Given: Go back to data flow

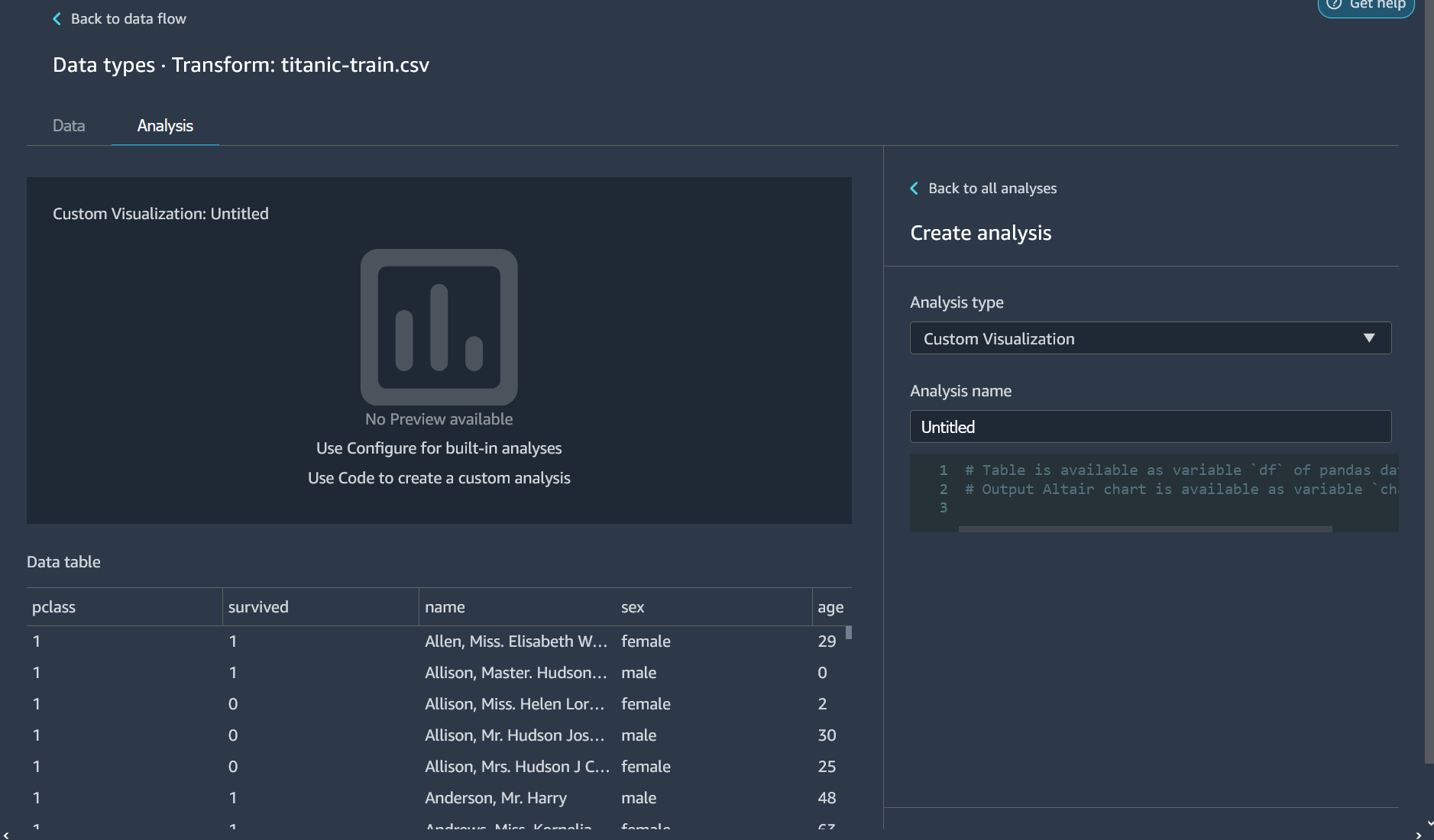Looking at the screenshot, I should (128, 19).
